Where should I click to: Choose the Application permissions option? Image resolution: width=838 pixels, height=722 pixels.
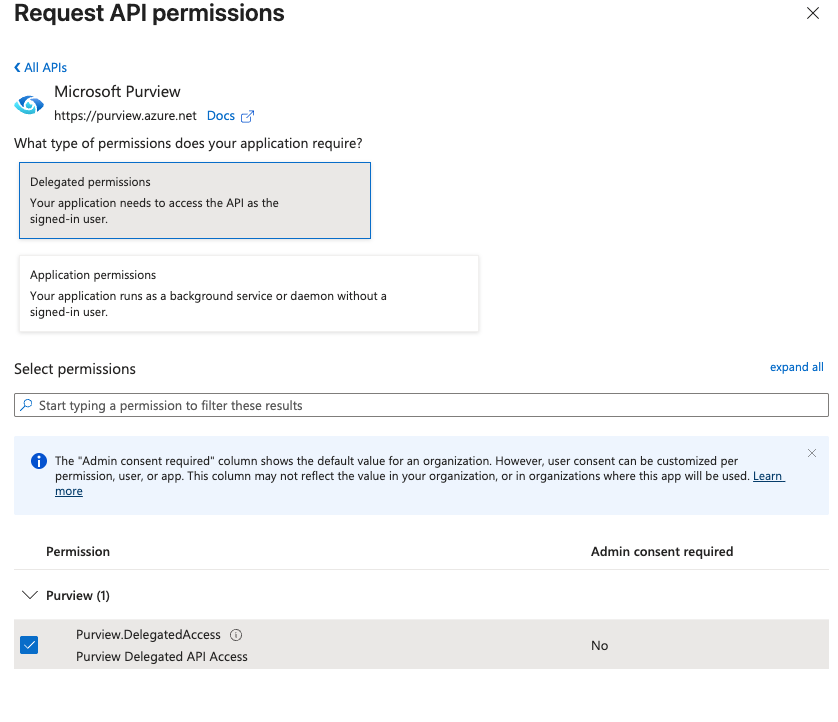[x=249, y=293]
